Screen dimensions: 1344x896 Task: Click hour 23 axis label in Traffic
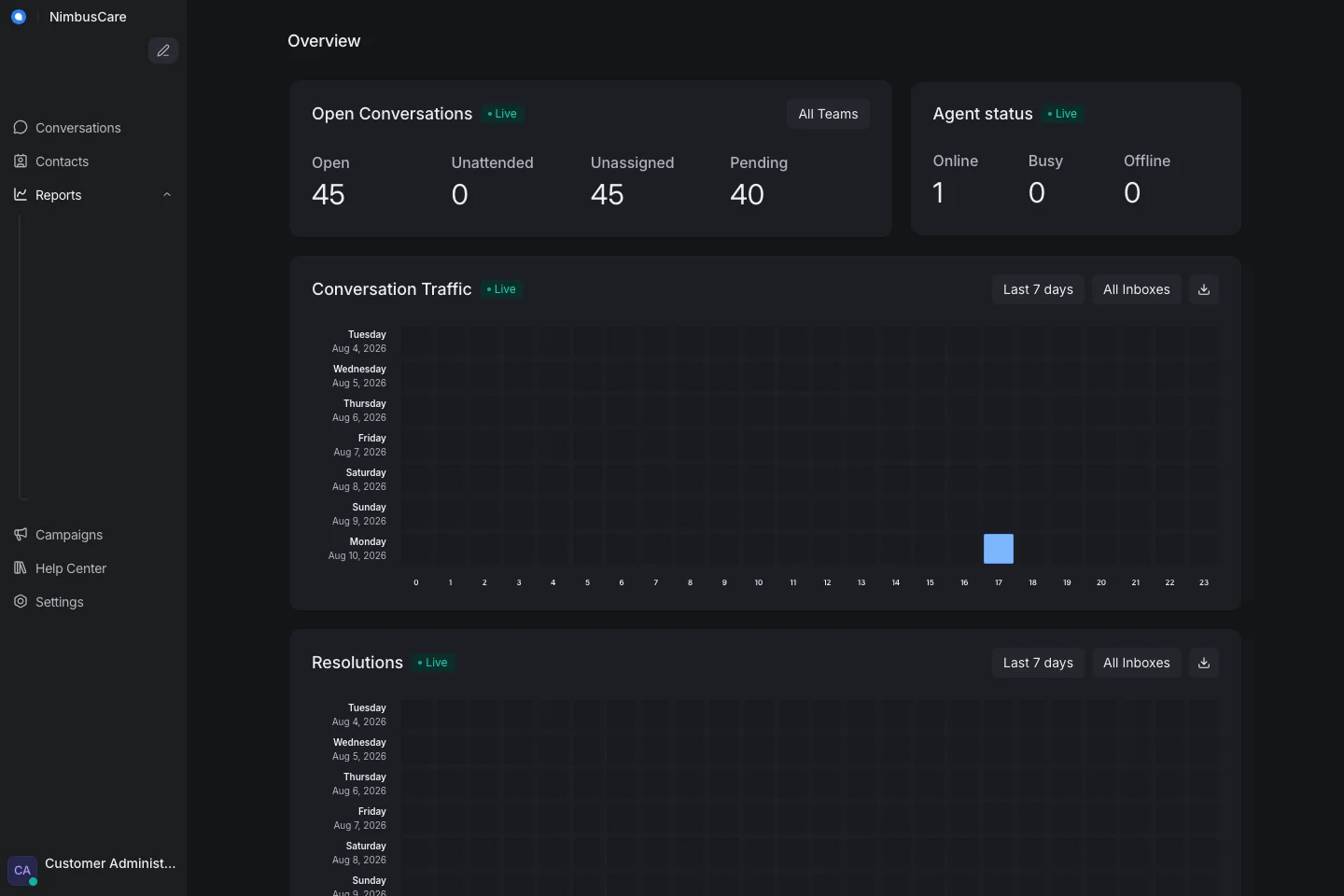(1204, 582)
